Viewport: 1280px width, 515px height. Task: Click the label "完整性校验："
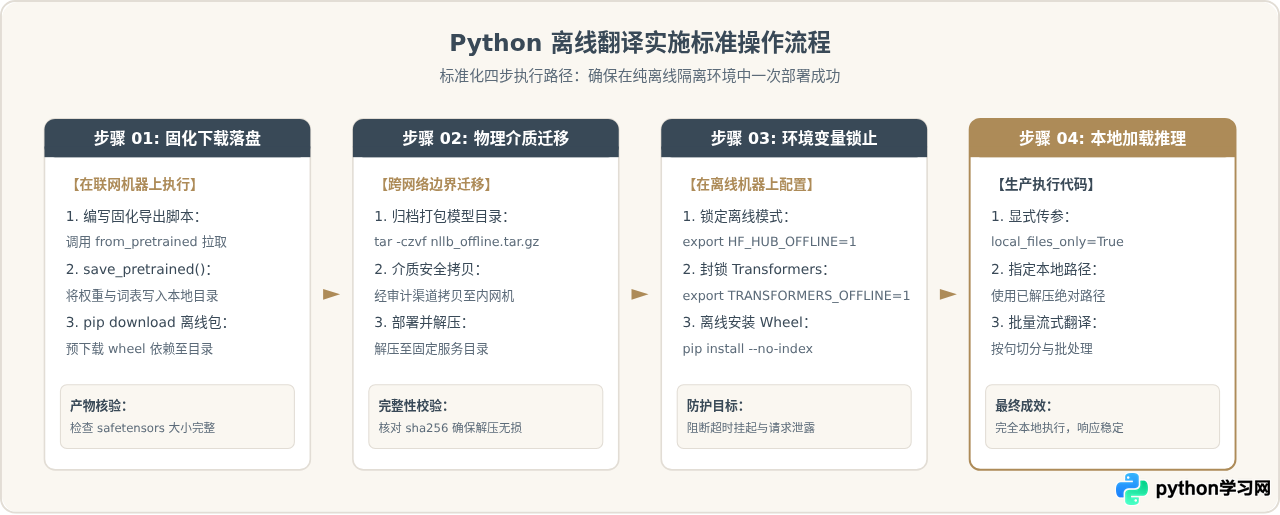[x=413, y=406]
